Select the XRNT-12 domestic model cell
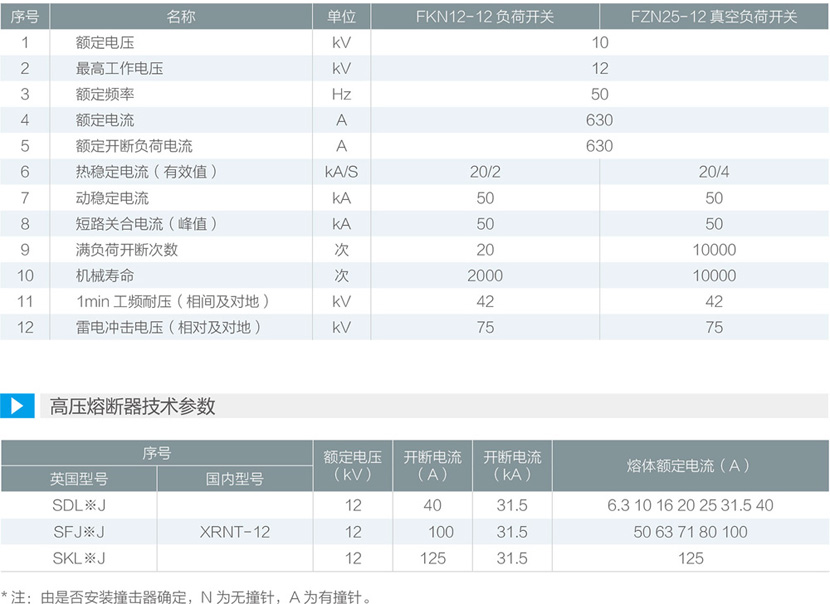 pyautogui.click(x=235, y=532)
